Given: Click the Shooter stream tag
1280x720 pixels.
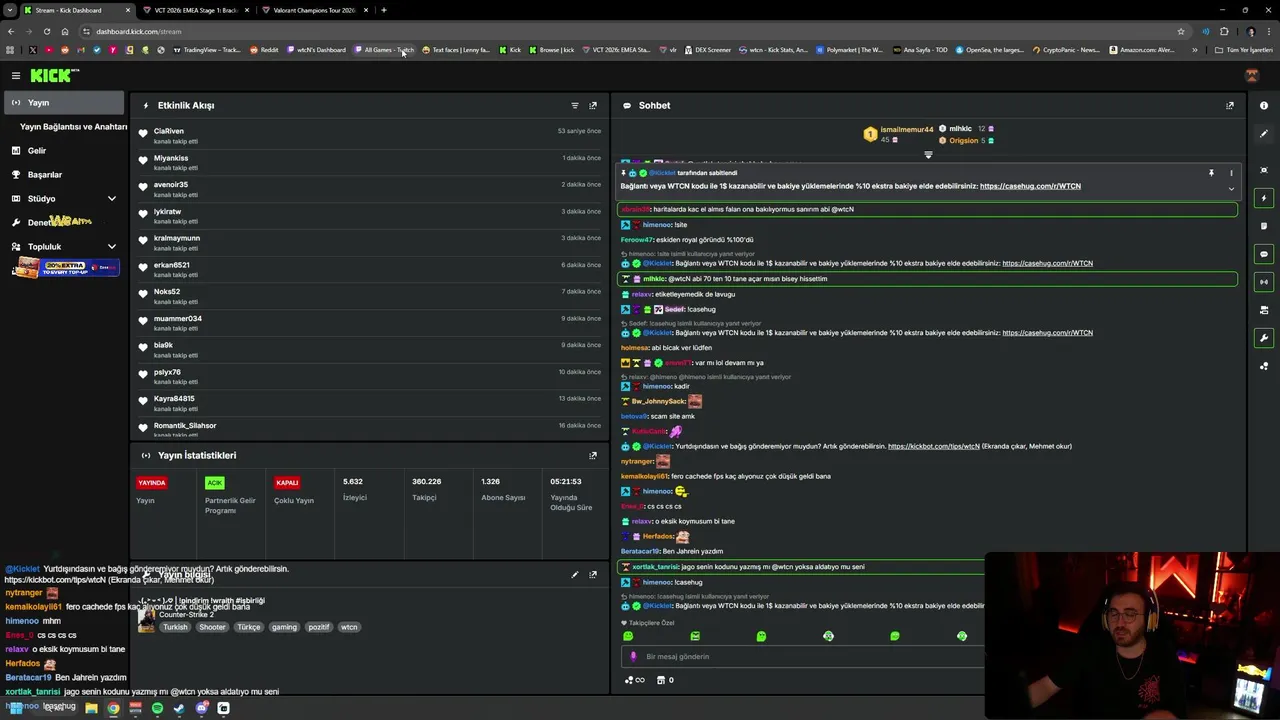Looking at the screenshot, I should [212, 627].
